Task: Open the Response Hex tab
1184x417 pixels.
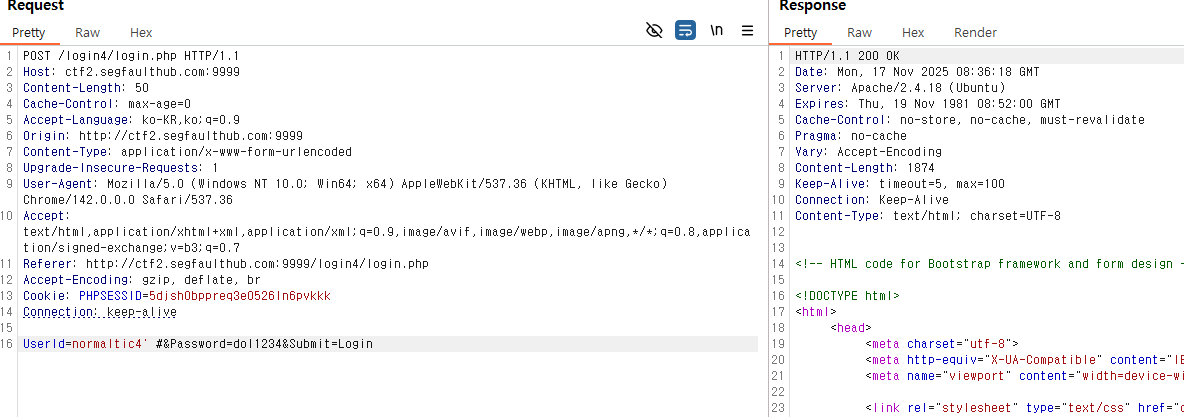Action: point(912,33)
